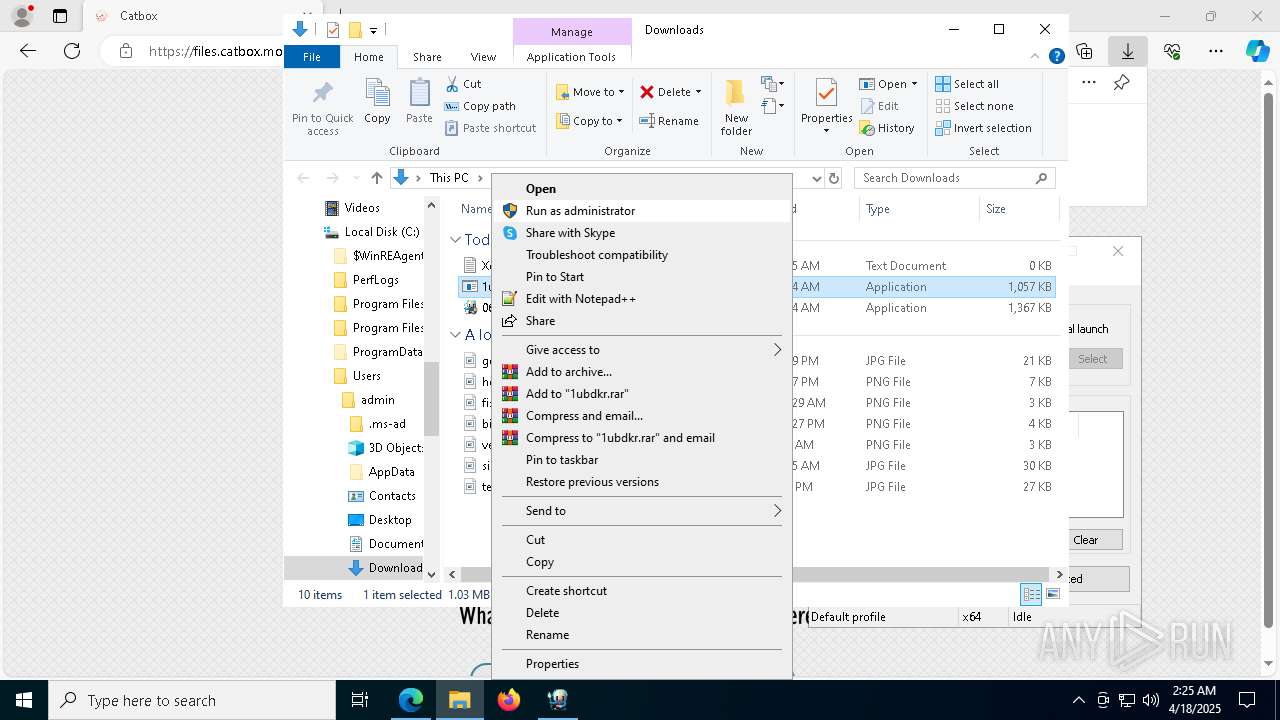The image size is (1280, 720).
Task: Open Copy to dropdown
Action: pos(589,121)
